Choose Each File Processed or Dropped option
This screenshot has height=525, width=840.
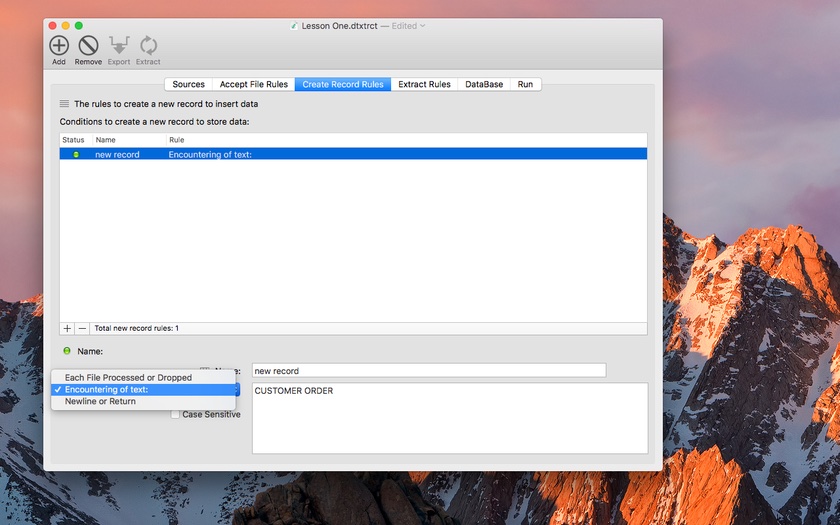point(128,378)
